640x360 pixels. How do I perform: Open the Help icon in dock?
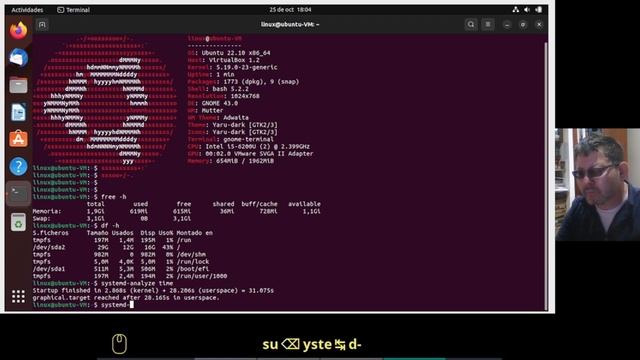click(x=18, y=167)
